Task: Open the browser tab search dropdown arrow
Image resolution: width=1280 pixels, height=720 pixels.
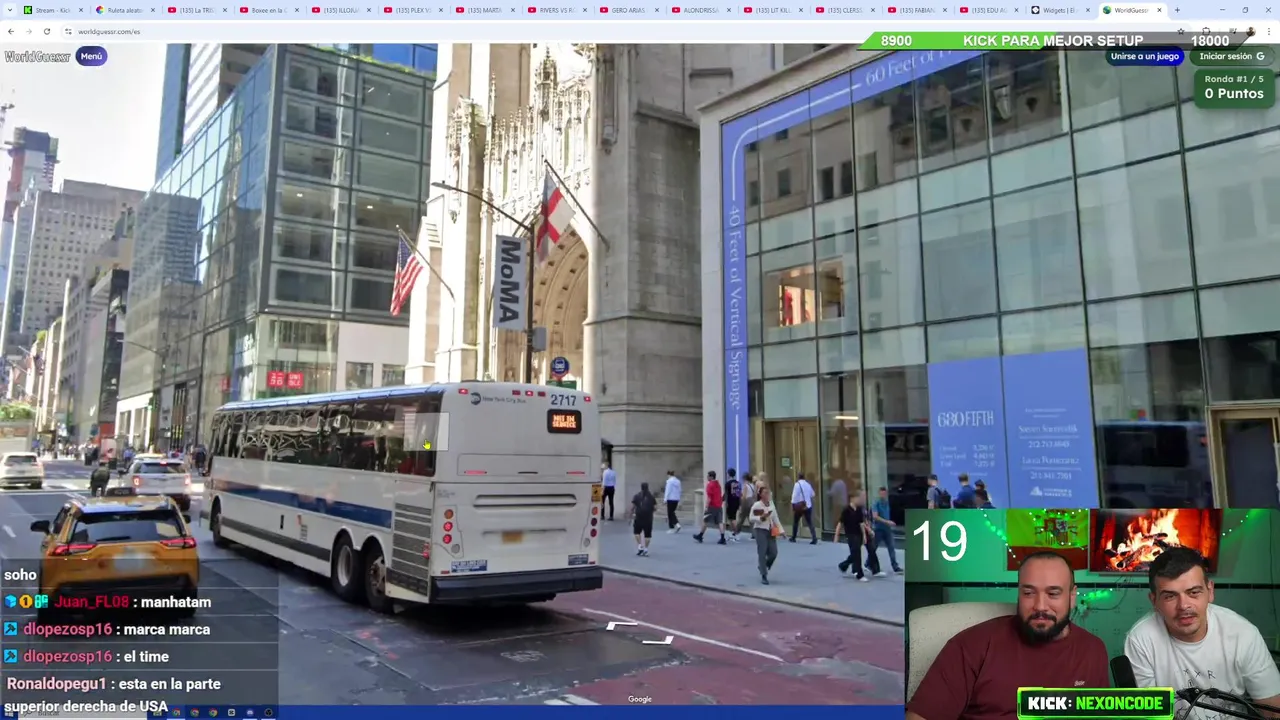Action: point(9,10)
